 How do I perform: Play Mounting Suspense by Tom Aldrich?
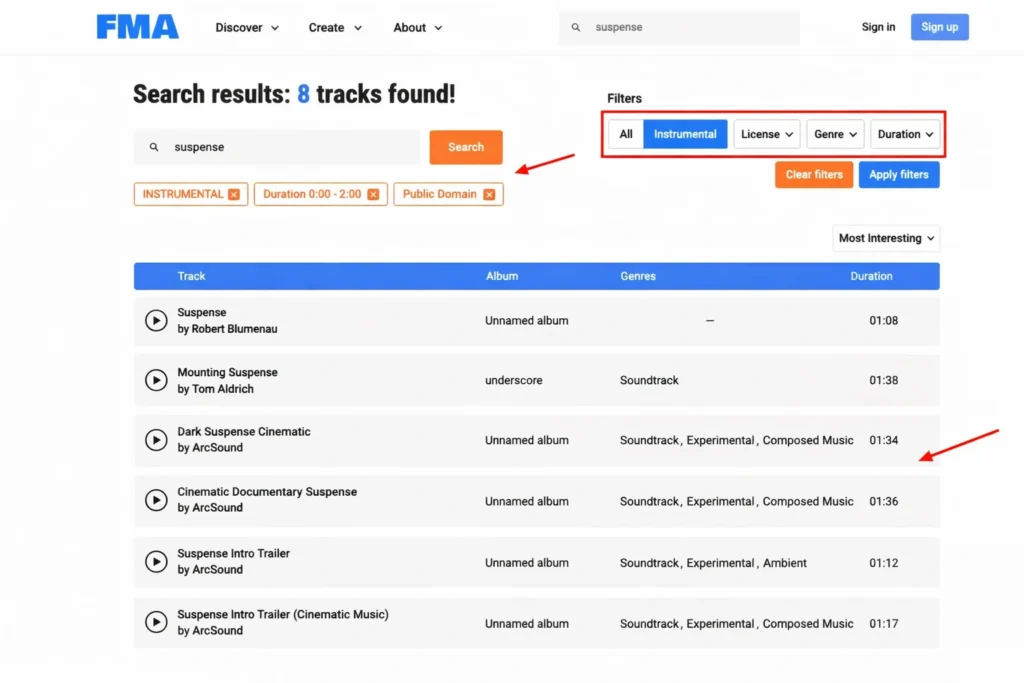pyautogui.click(x=156, y=380)
